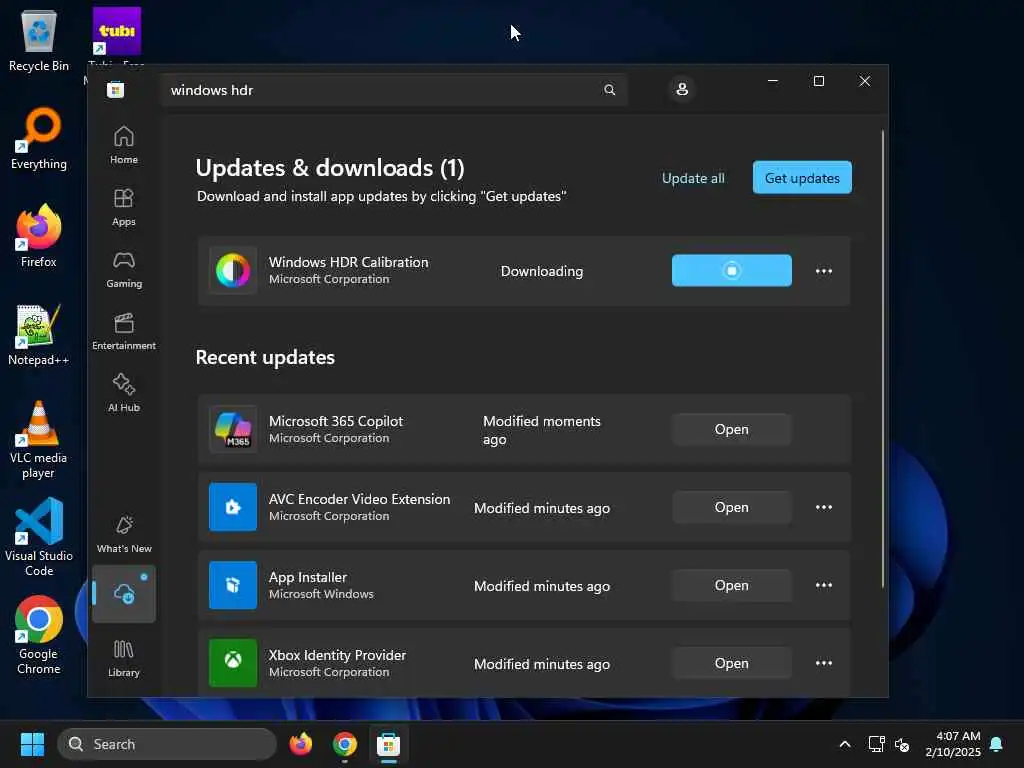Open the Home section in Store sidebar
The width and height of the screenshot is (1024, 768).
[x=123, y=145]
